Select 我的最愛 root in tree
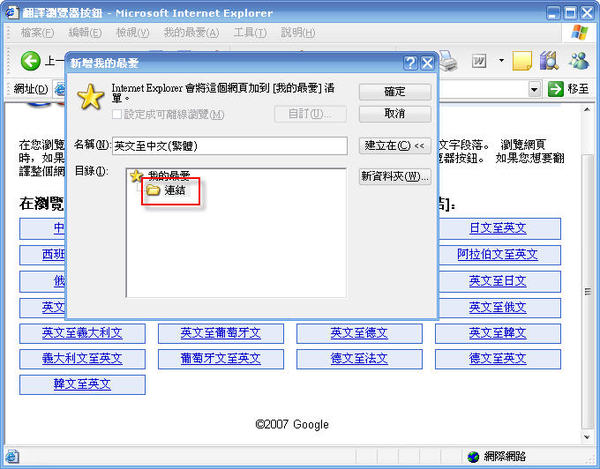Image resolution: width=600 pixels, height=469 pixels. tap(169, 176)
